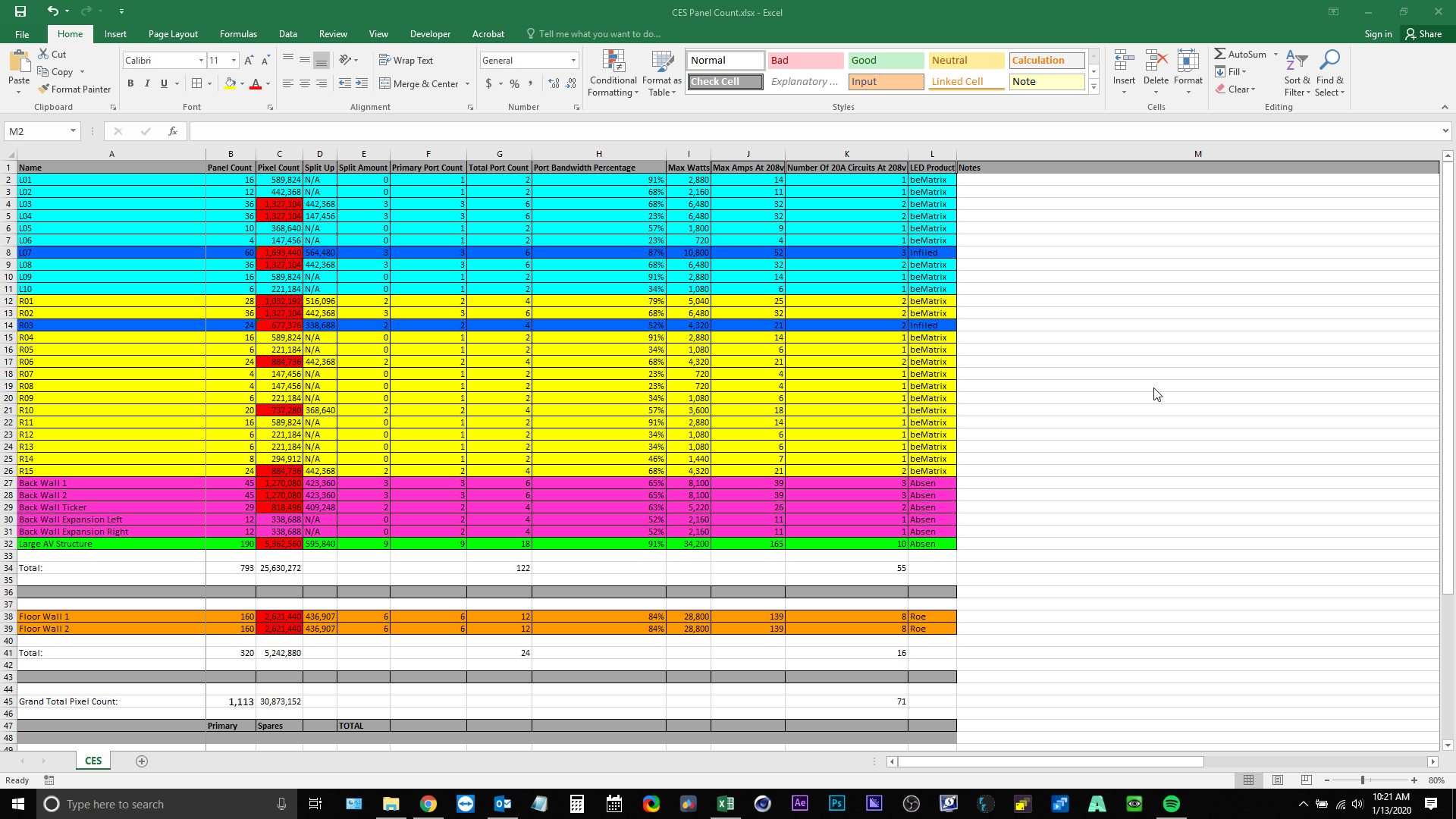The width and height of the screenshot is (1456, 819).
Task: Open the General number format dropdown
Action: coord(573,61)
